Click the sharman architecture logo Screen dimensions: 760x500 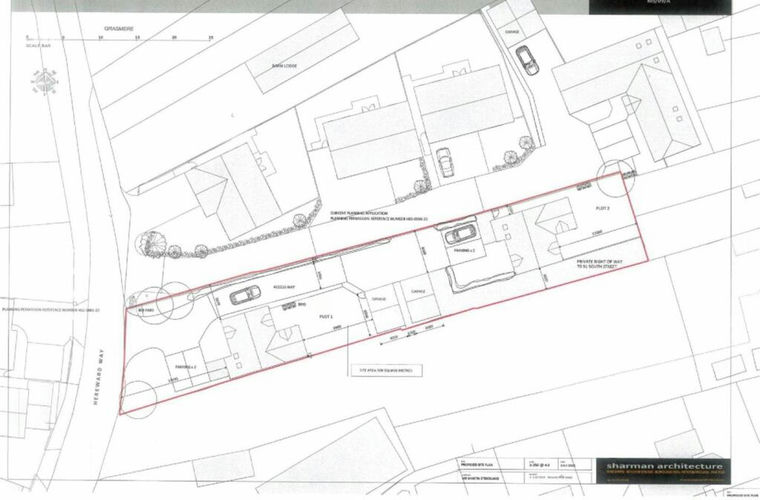(x=665, y=467)
